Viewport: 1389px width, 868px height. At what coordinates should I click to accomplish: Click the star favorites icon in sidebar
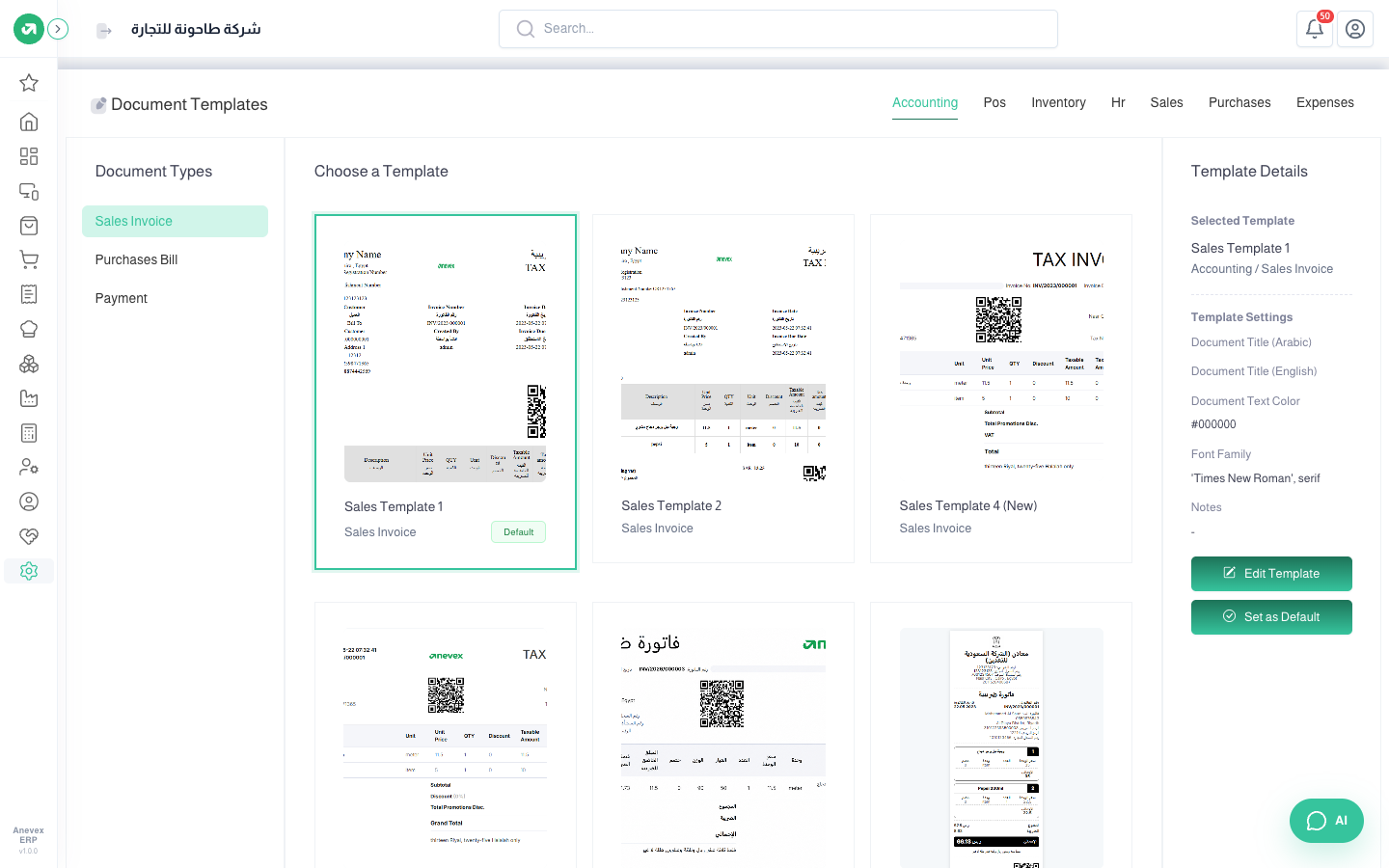(x=29, y=83)
